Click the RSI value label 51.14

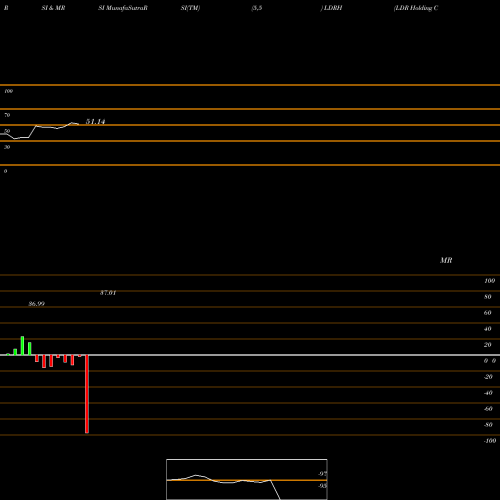click(x=95, y=122)
